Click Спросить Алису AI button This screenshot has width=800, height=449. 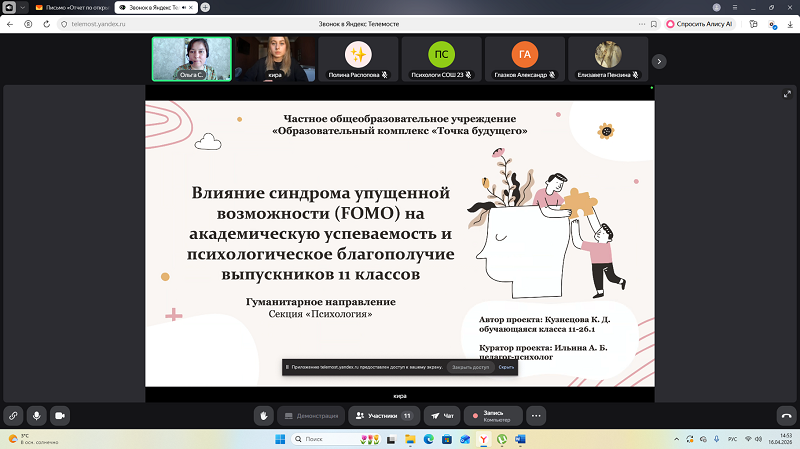tap(699, 24)
